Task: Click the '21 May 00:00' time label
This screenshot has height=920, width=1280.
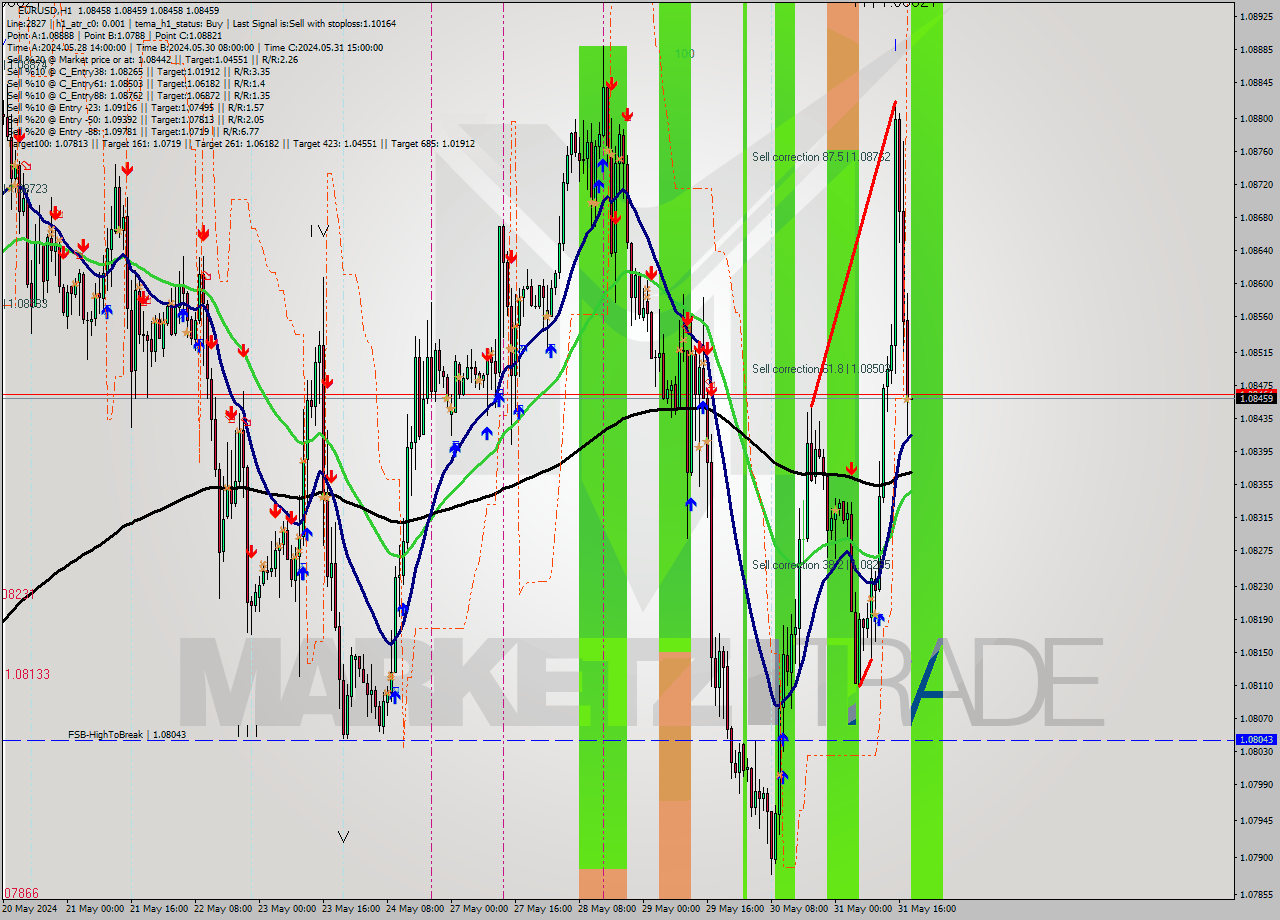Action: (95, 909)
